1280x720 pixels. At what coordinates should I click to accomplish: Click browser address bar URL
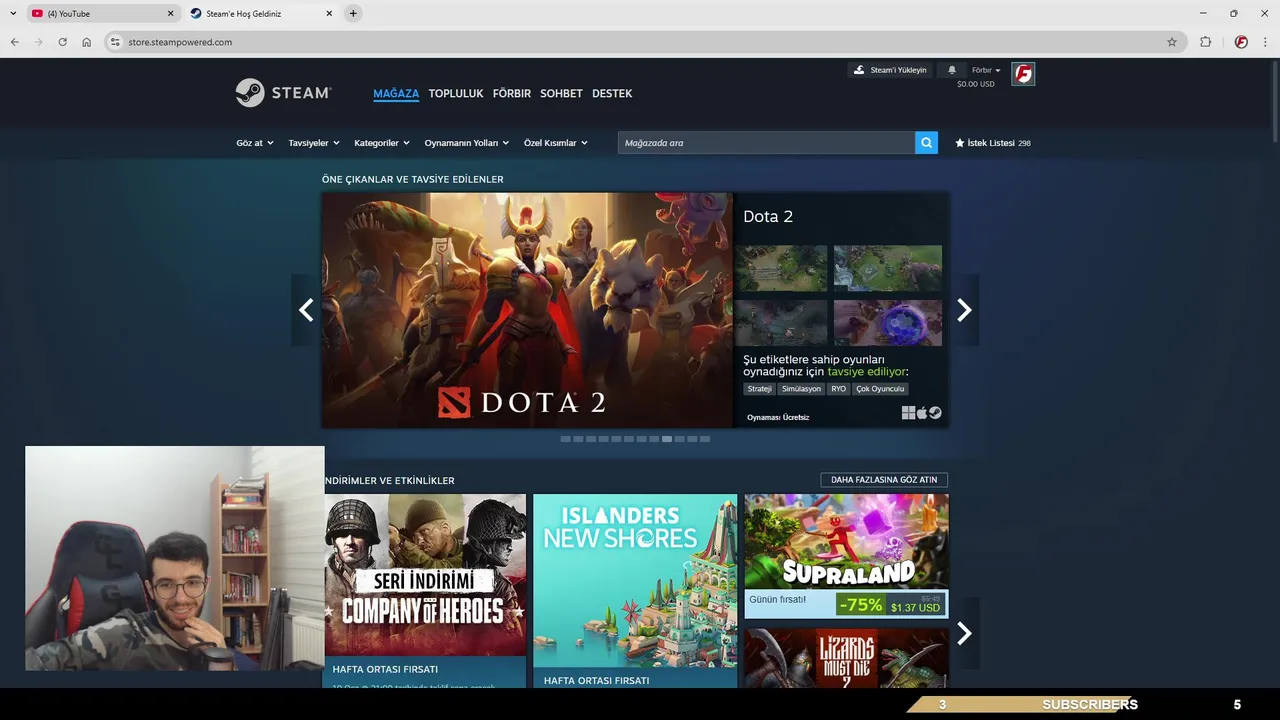tap(180, 42)
